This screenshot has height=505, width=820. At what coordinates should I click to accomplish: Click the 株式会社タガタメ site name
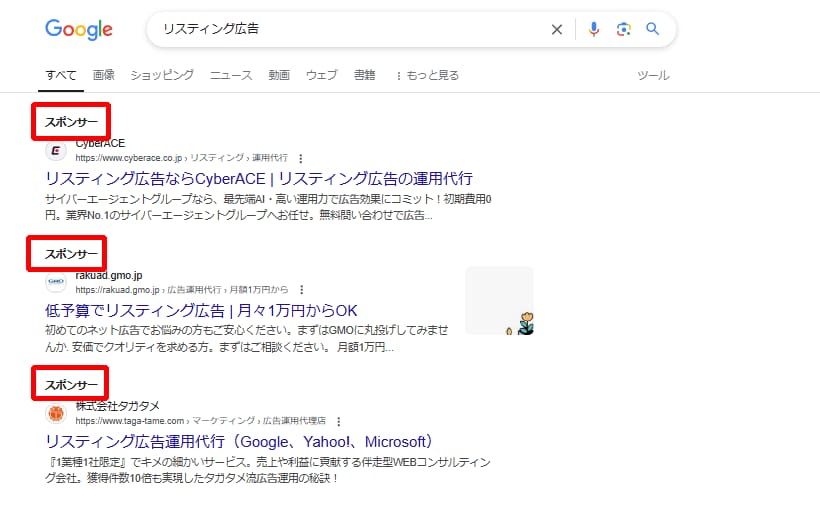(x=118, y=406)
